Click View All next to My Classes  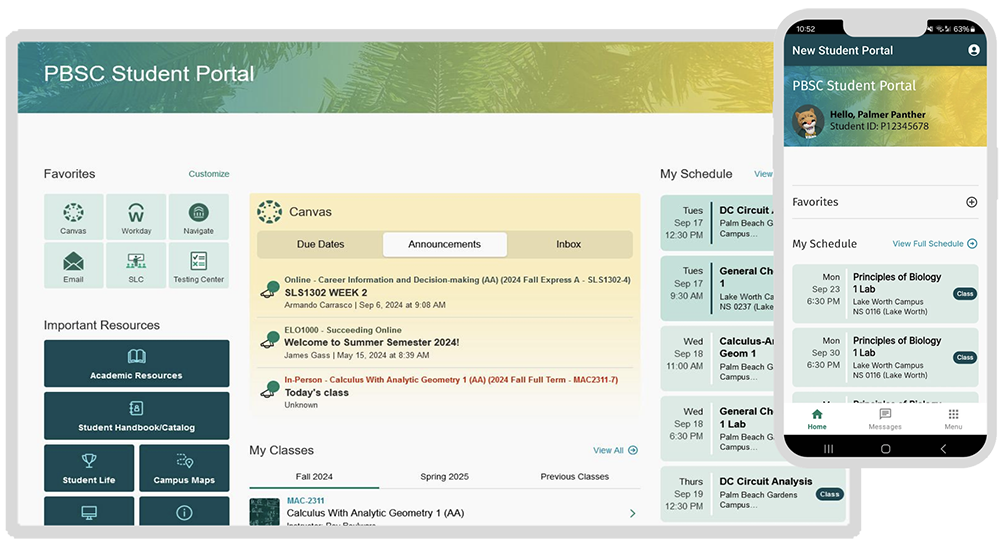pos(615,451)
